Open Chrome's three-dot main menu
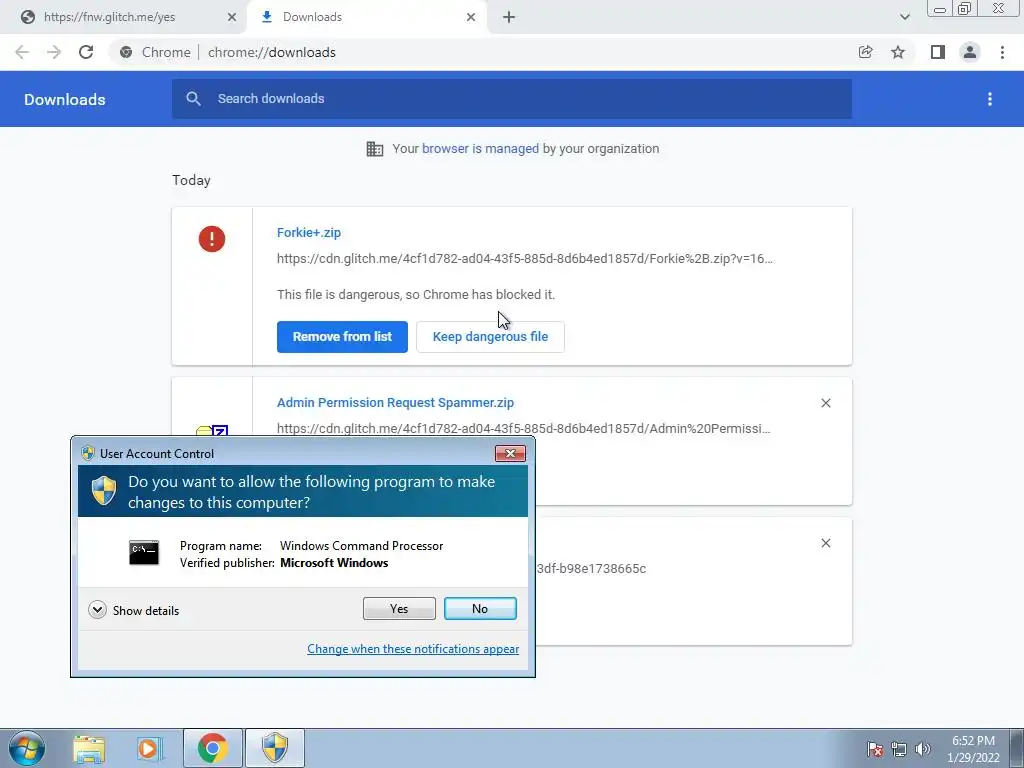This screenshot has height=768, width=1024. click(1002, 52)
